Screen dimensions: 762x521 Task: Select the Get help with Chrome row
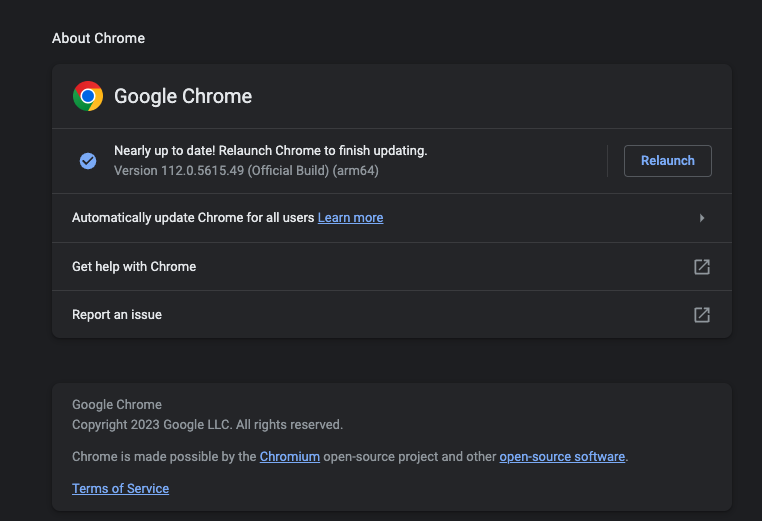(x=392, y=267)
